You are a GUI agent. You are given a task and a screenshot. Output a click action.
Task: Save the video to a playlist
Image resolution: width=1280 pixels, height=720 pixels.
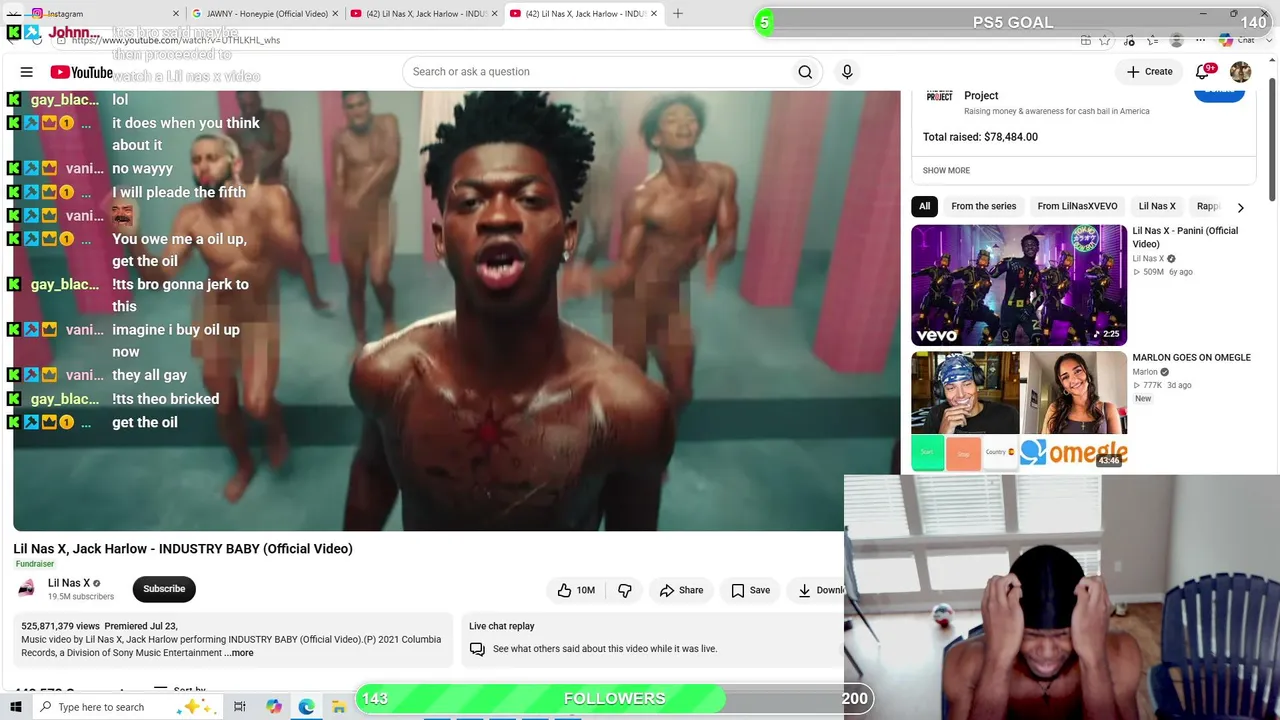(x=750, y=590)
